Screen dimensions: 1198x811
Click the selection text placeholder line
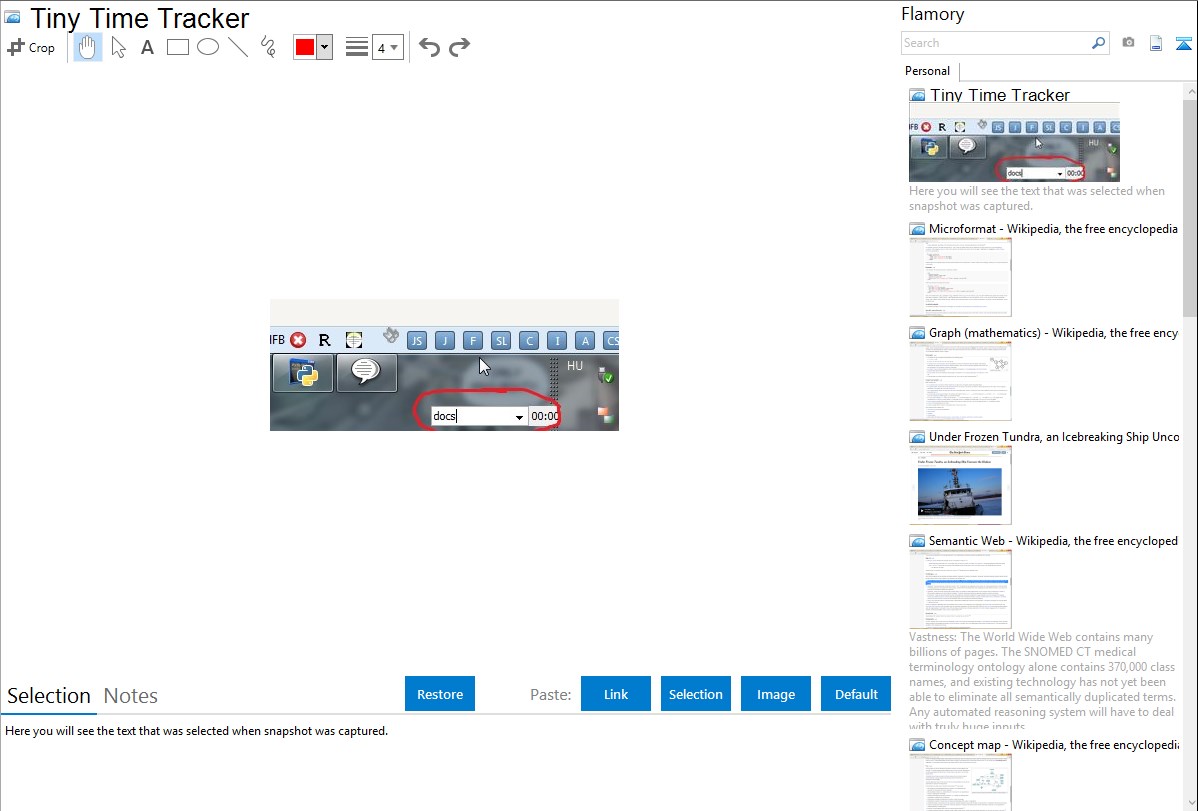coord(196,732)
